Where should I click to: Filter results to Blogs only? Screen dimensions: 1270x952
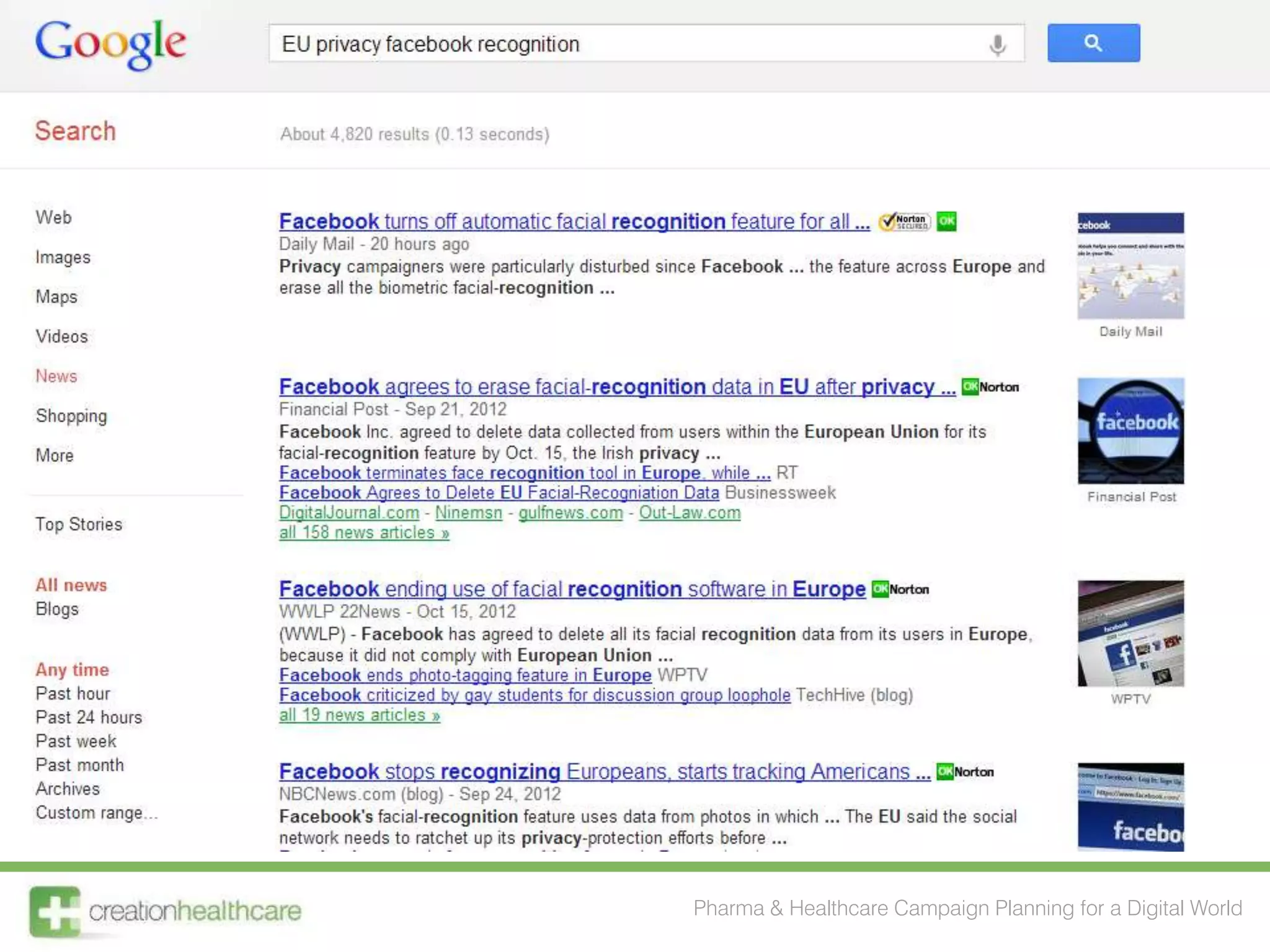(x=57, y=609)
